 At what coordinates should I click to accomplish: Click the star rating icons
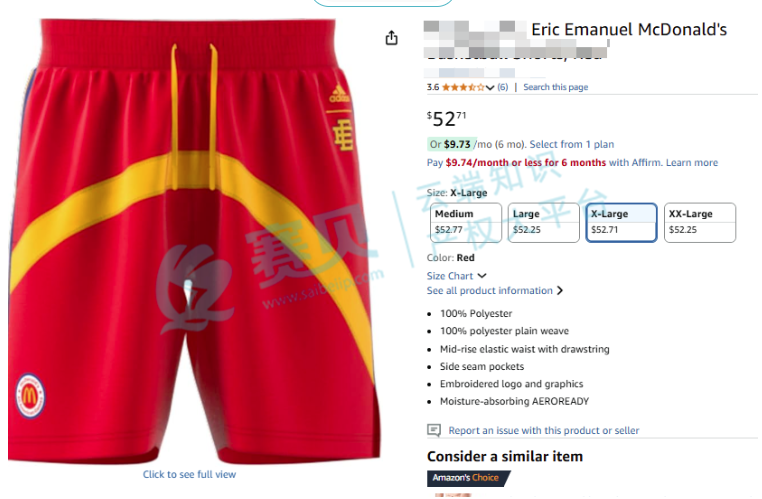point(463,87)
